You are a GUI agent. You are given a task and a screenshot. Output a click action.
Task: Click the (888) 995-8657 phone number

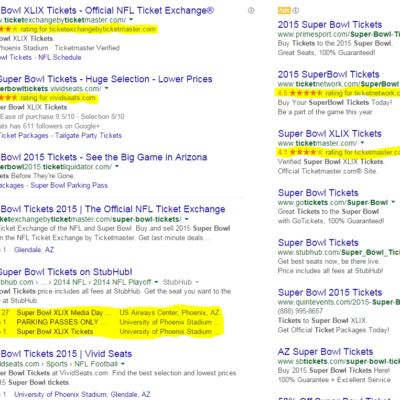300,311
